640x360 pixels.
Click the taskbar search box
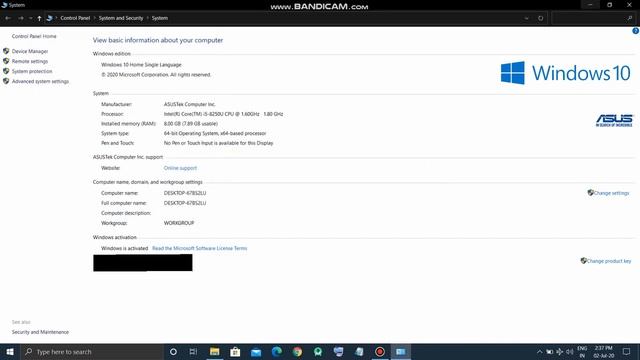[92, 351]
